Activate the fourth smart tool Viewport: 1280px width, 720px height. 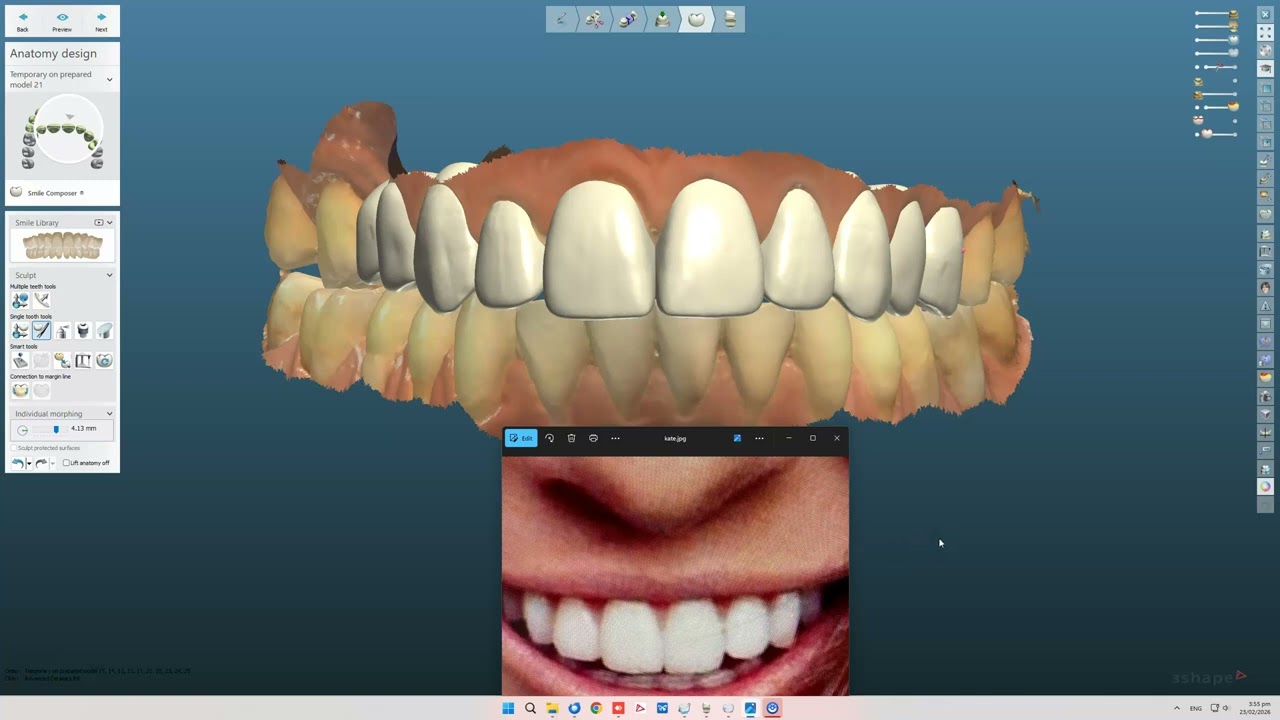tap(83, 360)
